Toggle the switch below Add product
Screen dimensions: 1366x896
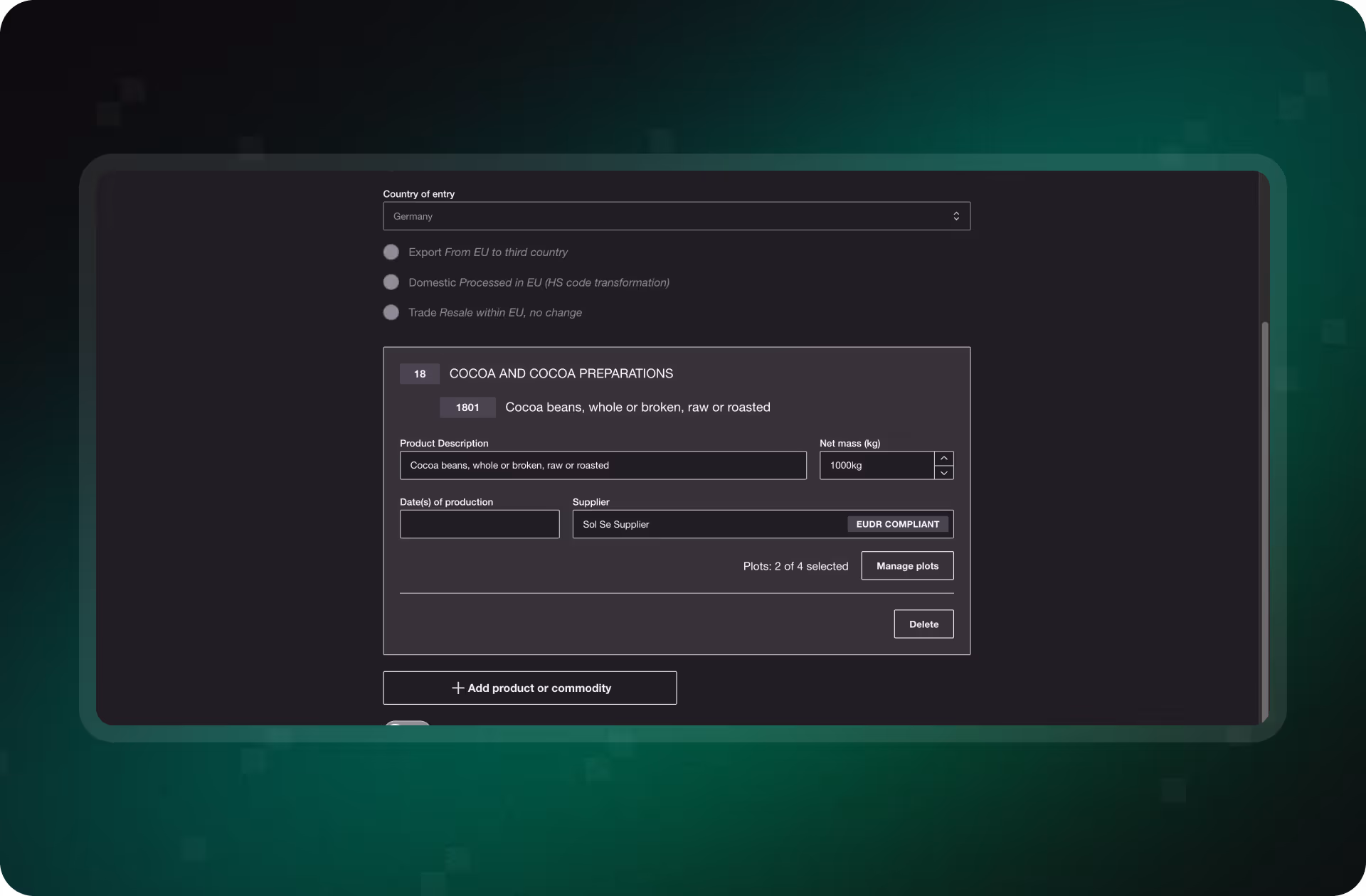point(407,723)
